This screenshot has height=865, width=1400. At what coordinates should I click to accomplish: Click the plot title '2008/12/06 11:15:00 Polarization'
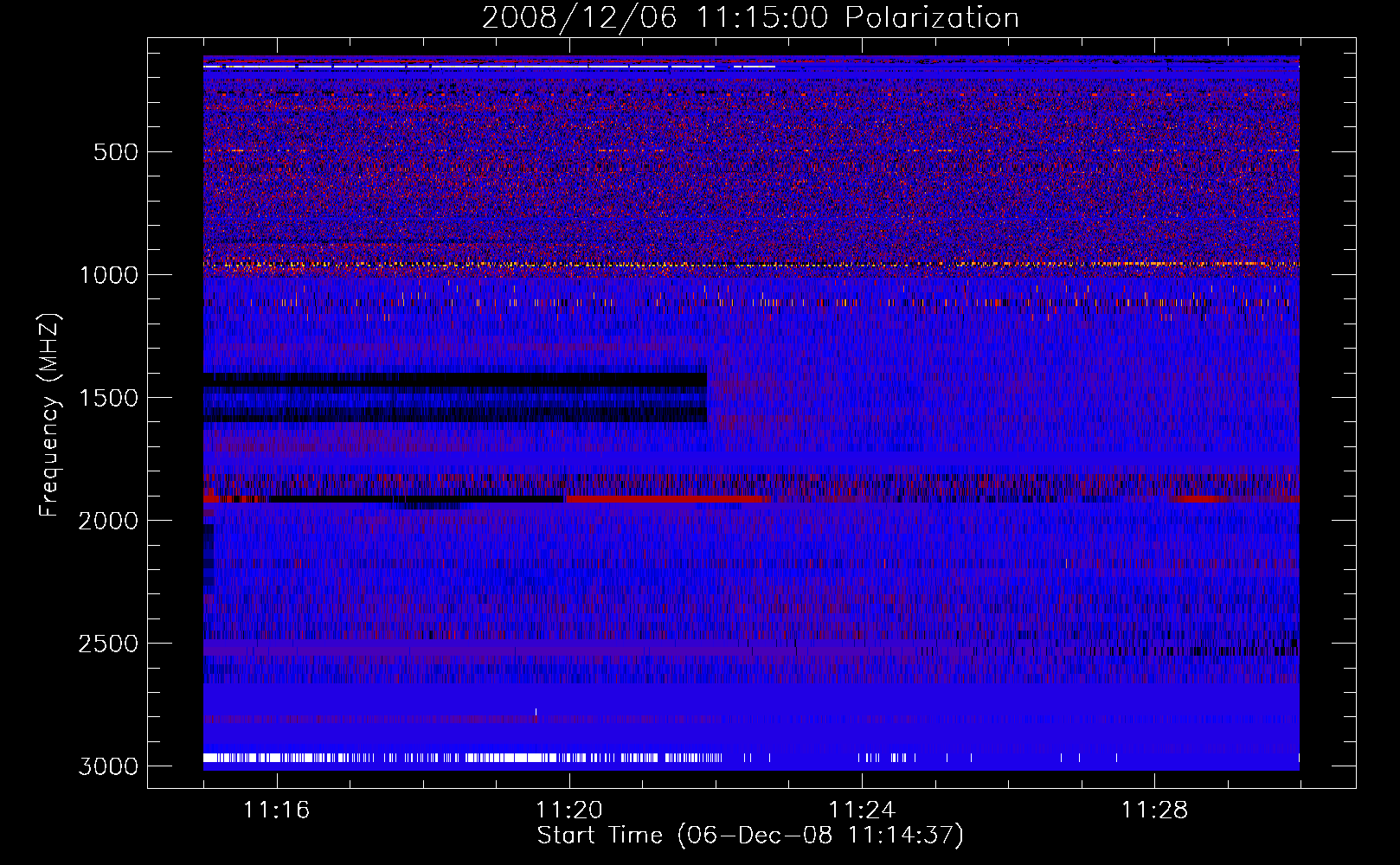pos(750,17)
